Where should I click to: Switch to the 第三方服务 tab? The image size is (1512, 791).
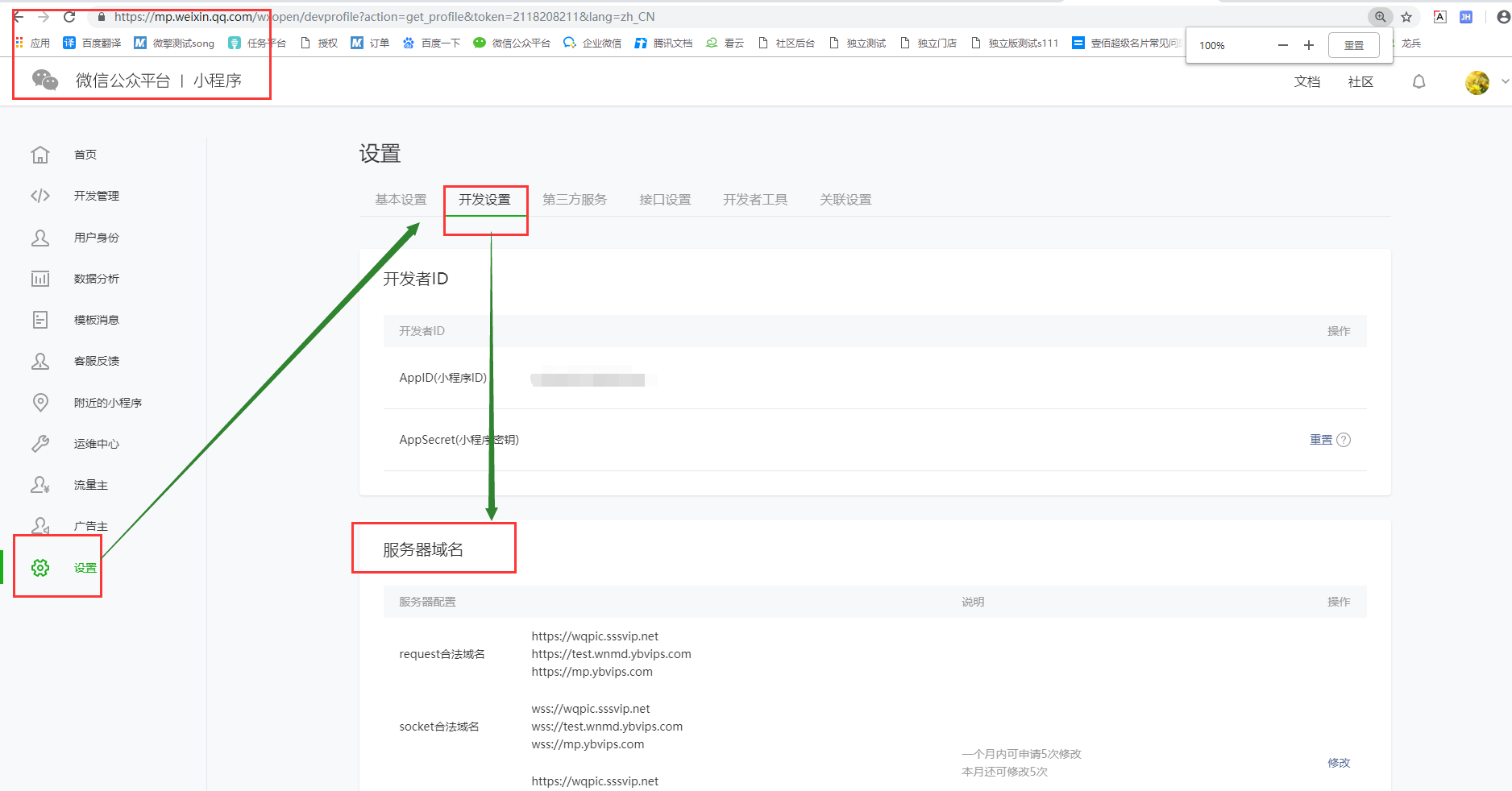575,200
